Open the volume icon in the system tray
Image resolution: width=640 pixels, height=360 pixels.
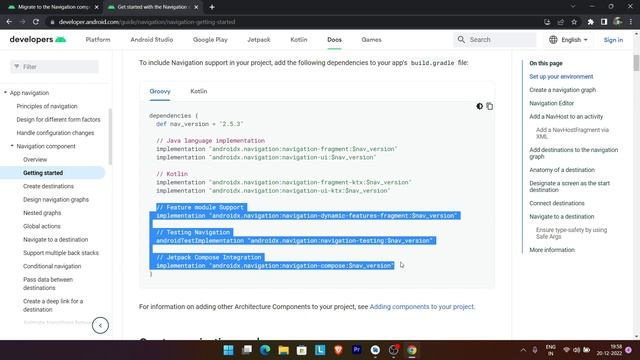(576, 350)
